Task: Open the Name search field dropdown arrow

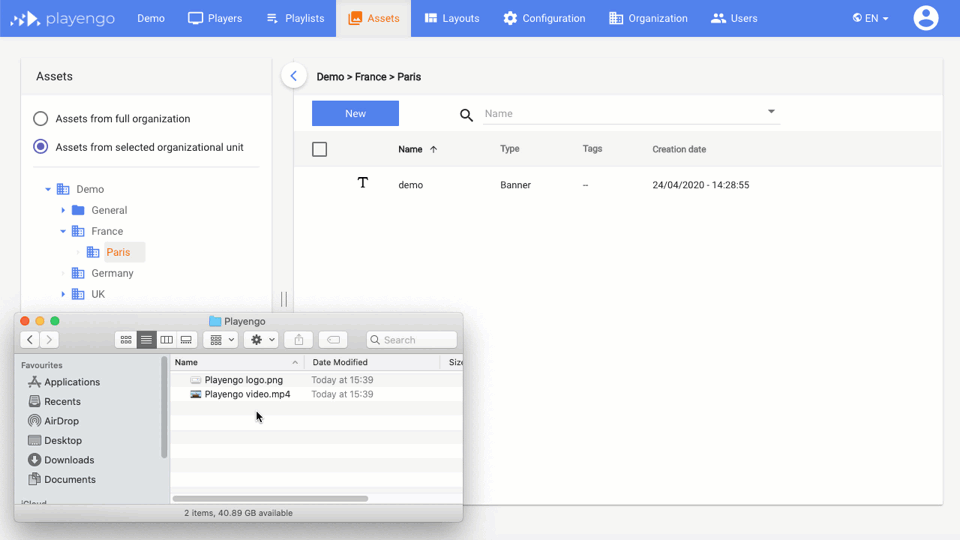Action: (x=771, y=111)
